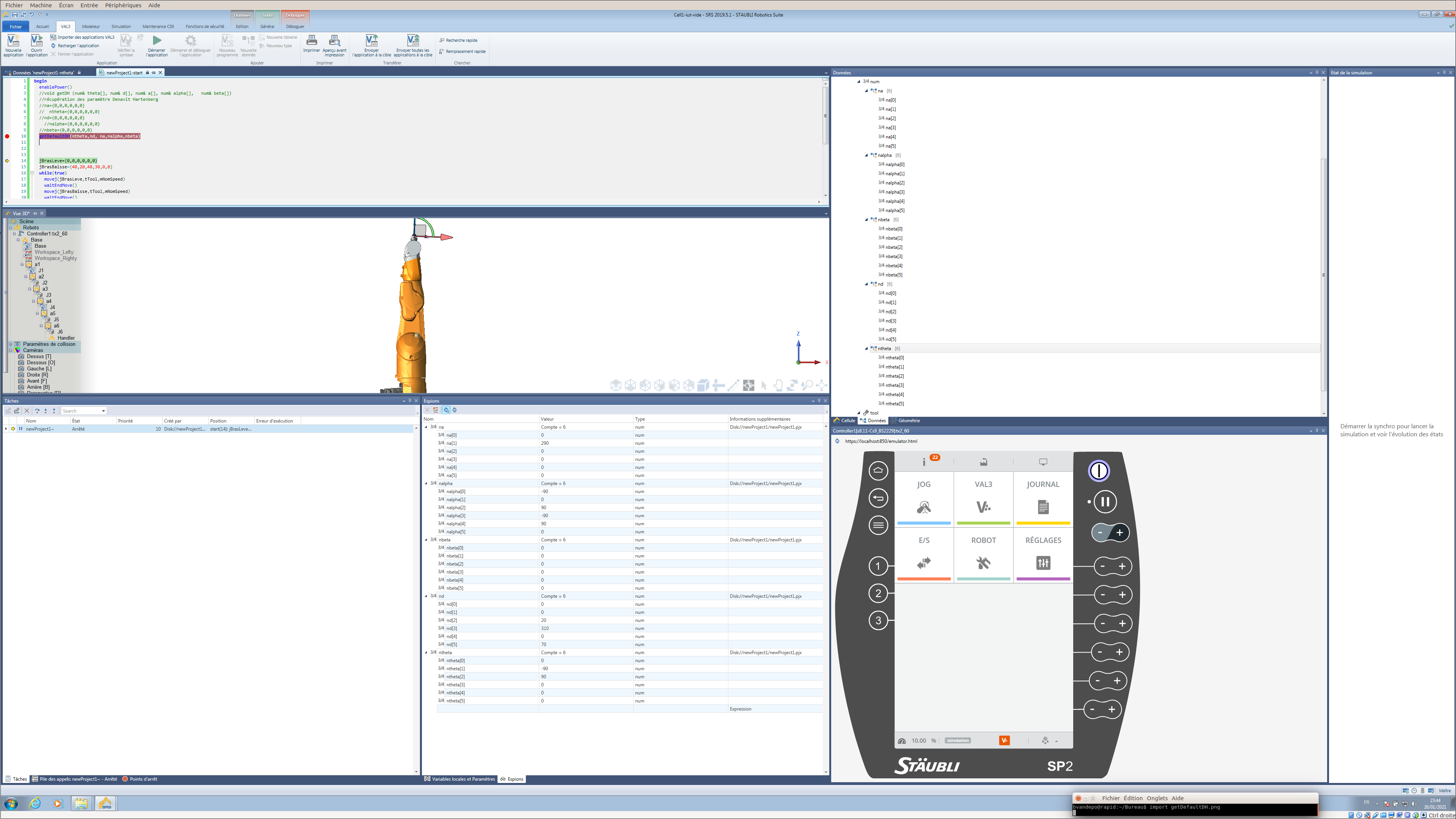Toggle the pendant power enable button
1456x819 pixels.
tap(1099, 471)
